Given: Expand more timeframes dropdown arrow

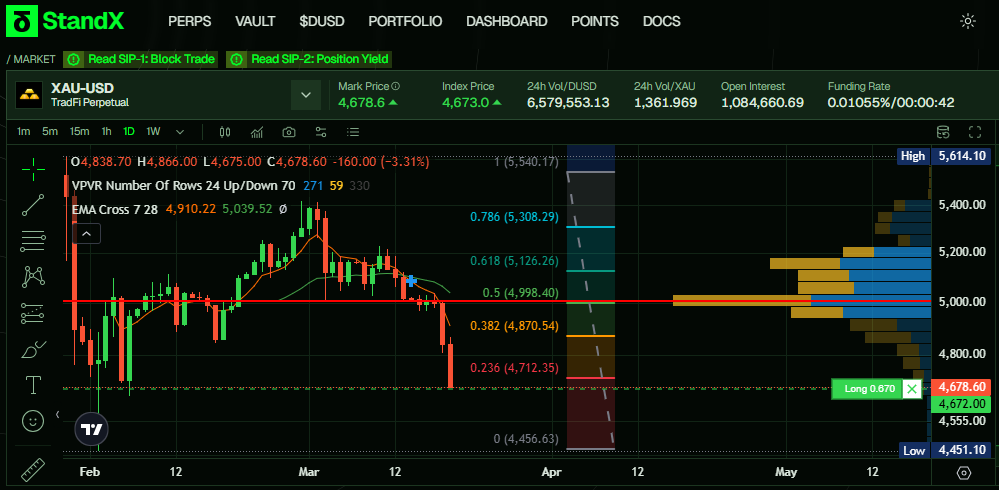Looking at the screenshot, I should coord(180,133).
